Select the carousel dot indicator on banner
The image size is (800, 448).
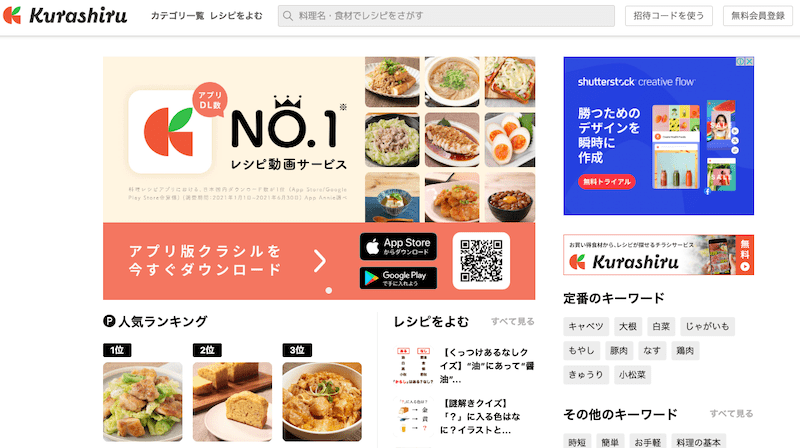pyautogui.click(x=329, y=290)
